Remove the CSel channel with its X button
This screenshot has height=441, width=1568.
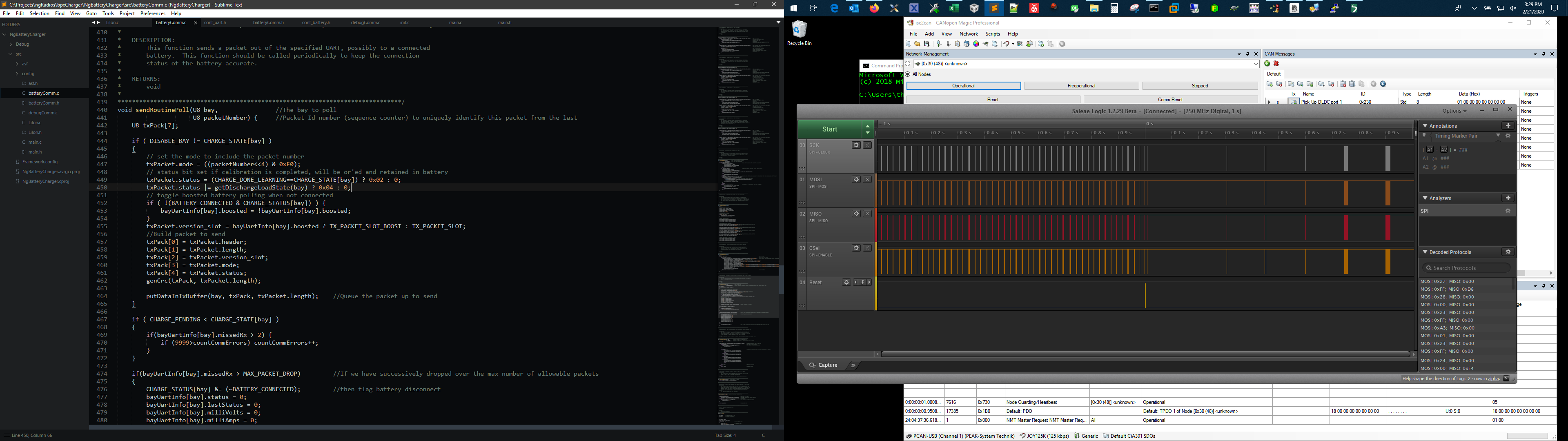[867, 248]
